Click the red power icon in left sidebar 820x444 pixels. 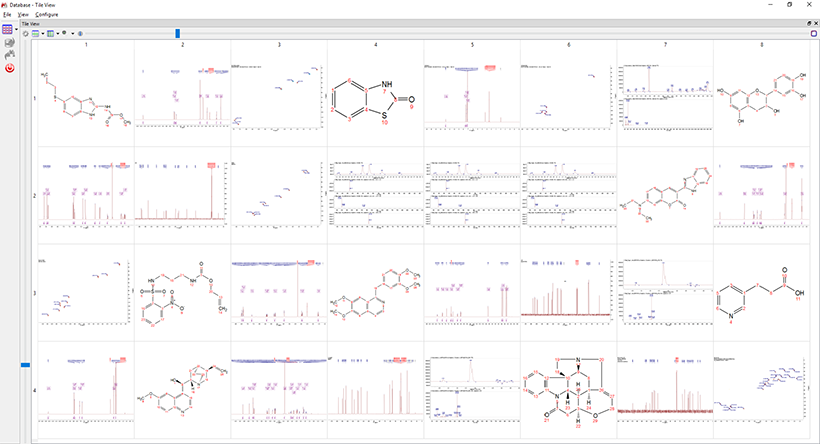[x=9, y=68]
